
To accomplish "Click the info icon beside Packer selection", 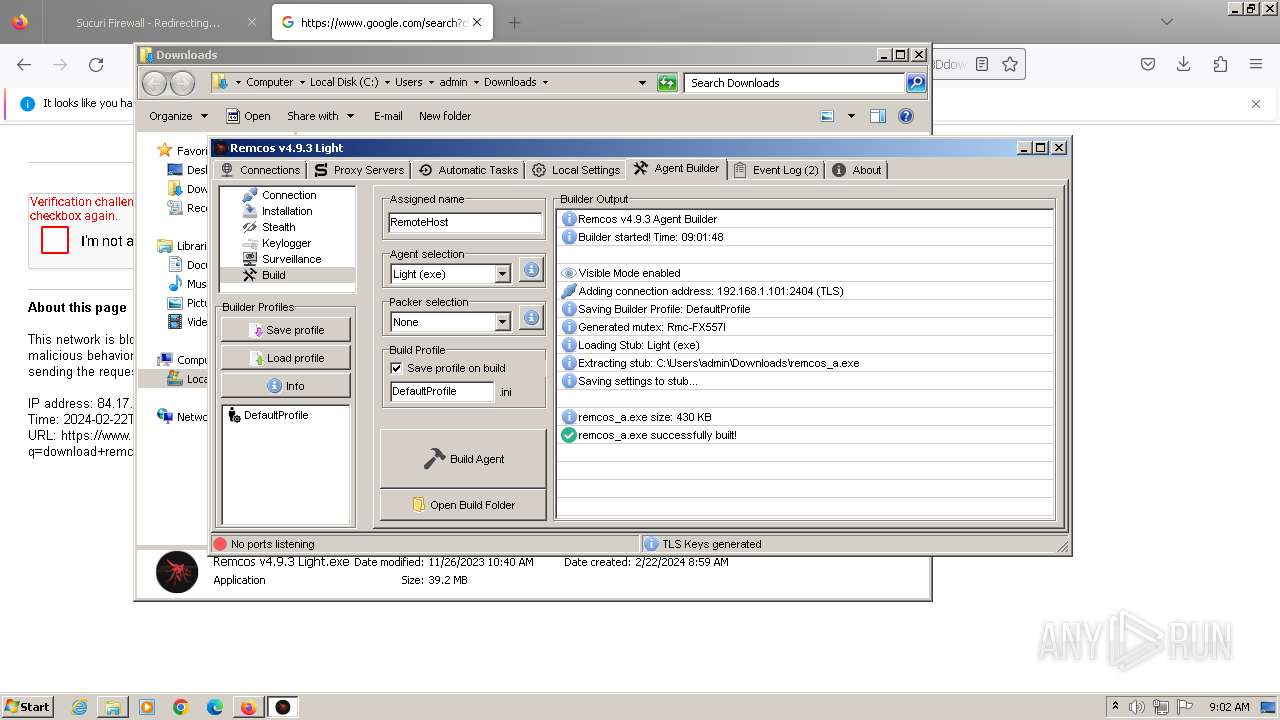I will (x=531, y=318).
